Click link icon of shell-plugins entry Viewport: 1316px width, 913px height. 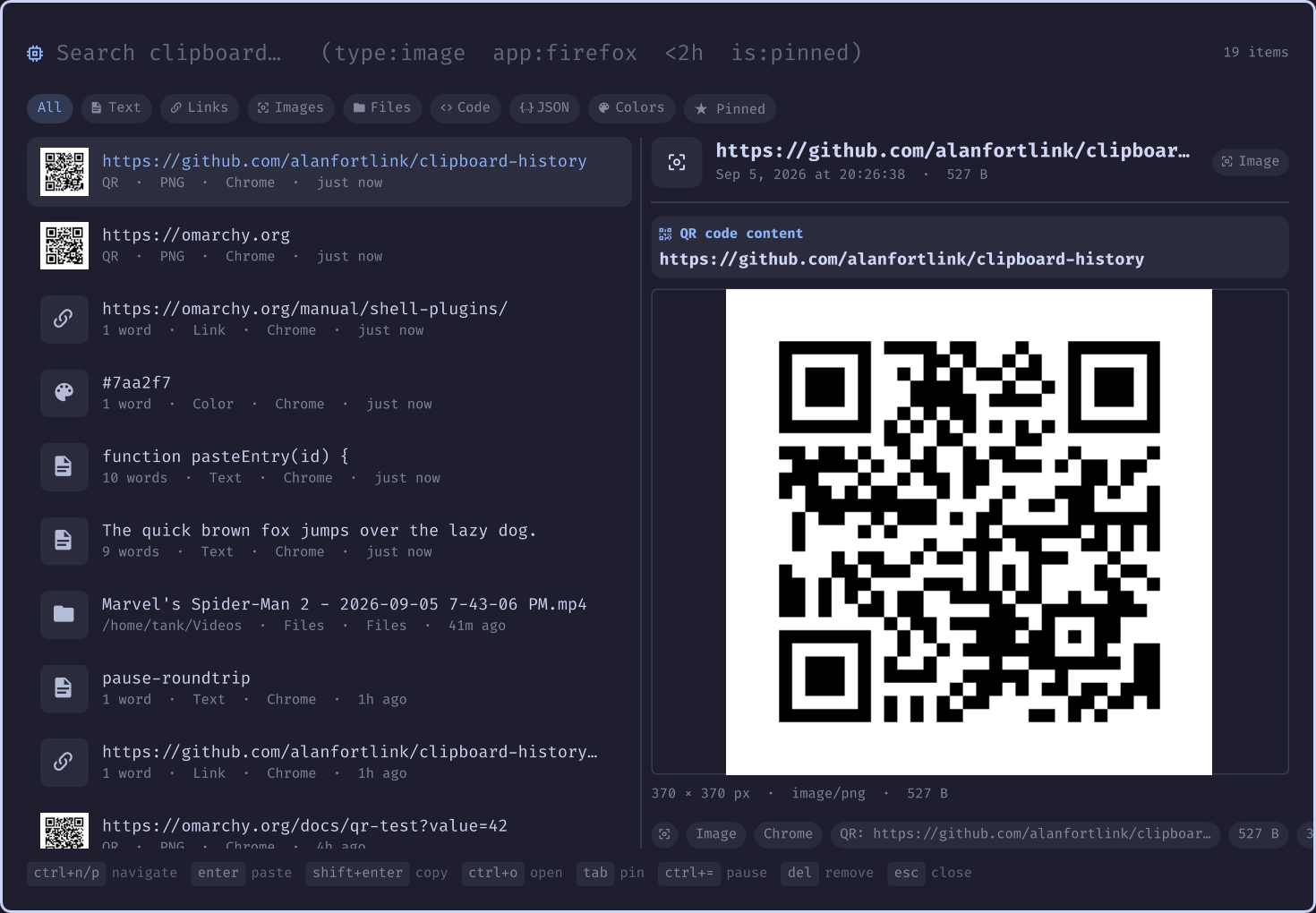point(64,320)
